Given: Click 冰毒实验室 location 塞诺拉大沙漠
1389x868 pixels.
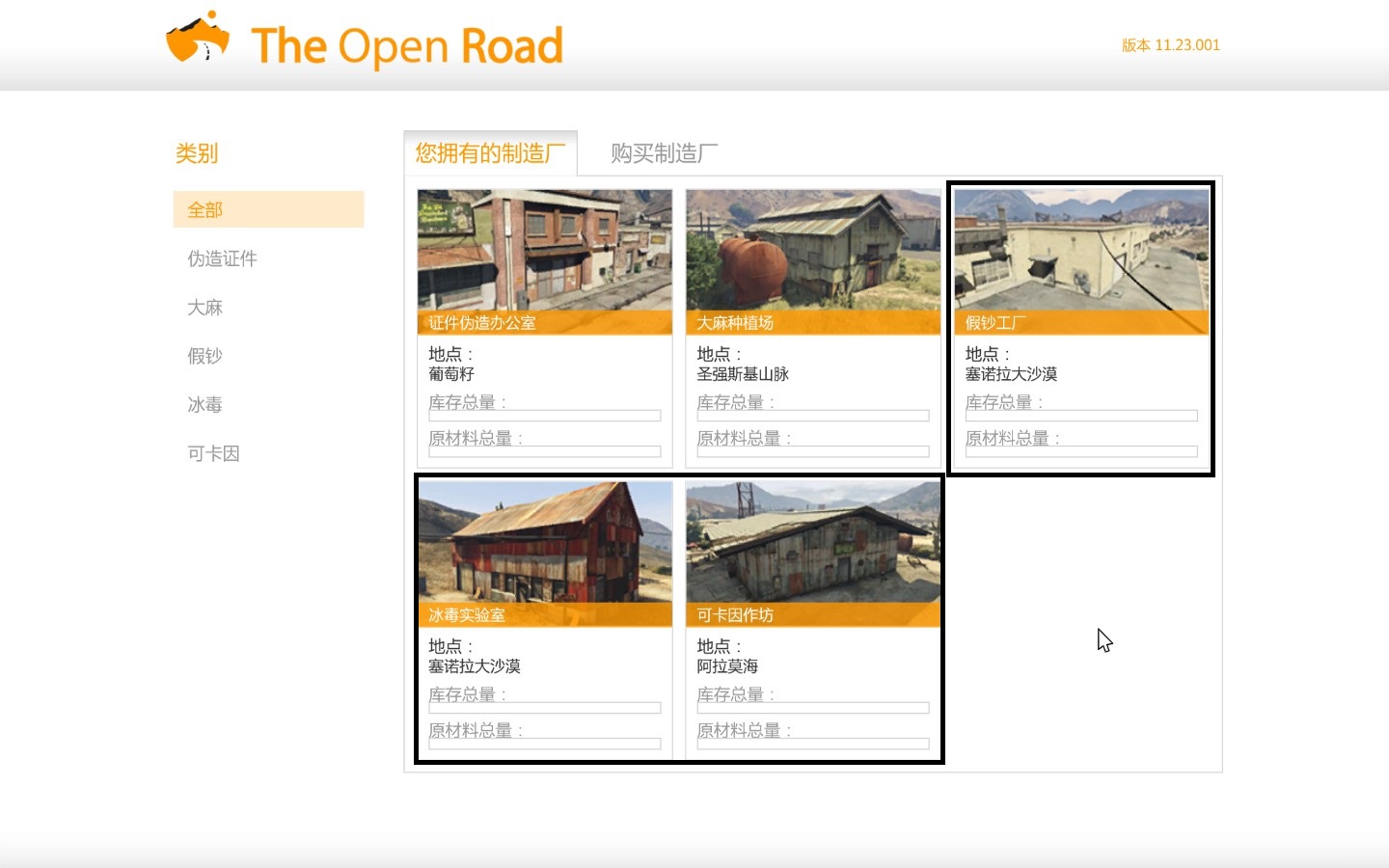Looking at the screenshot, I should pyautogui.click(x=475, y=666).
